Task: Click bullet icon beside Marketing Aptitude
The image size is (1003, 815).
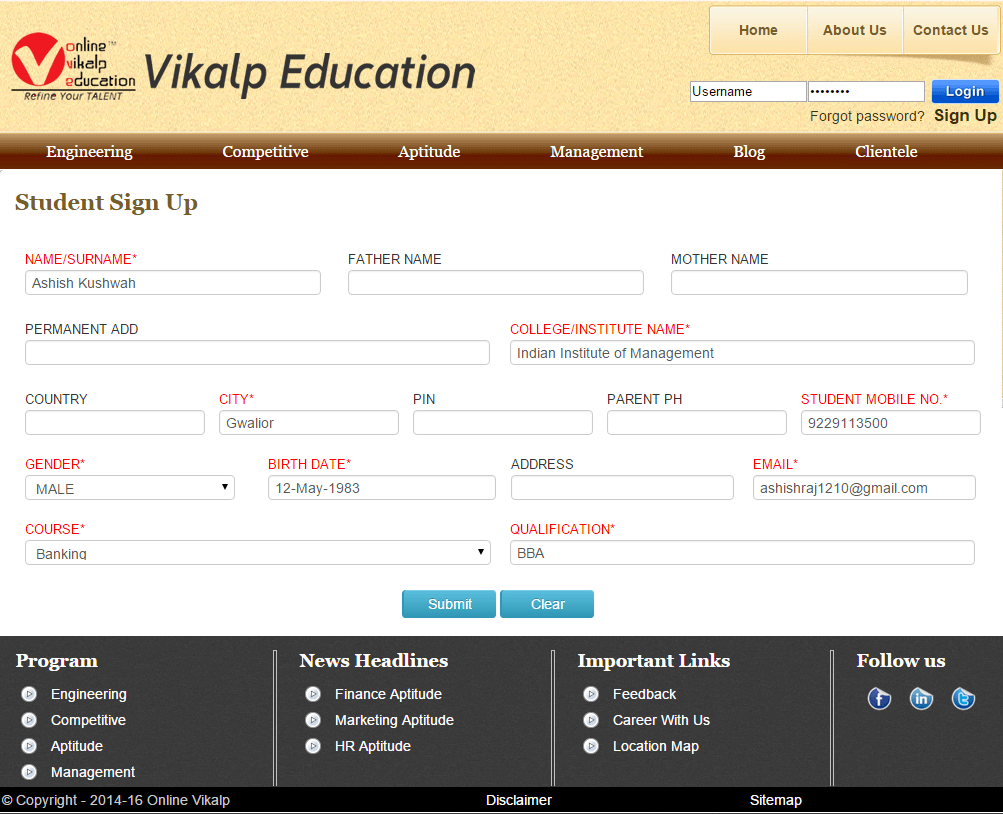Action: pyautogui.click(x=313, y=720)
